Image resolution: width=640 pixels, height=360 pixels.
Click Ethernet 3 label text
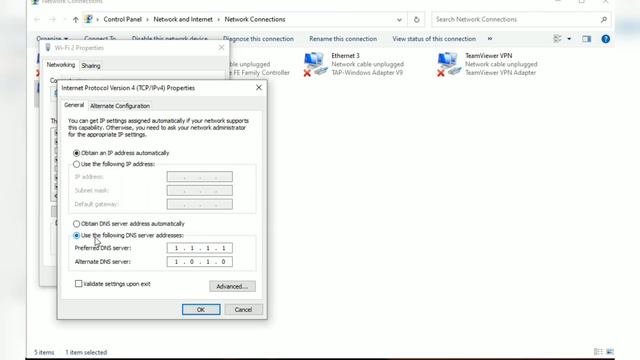[x=345, y=56]
